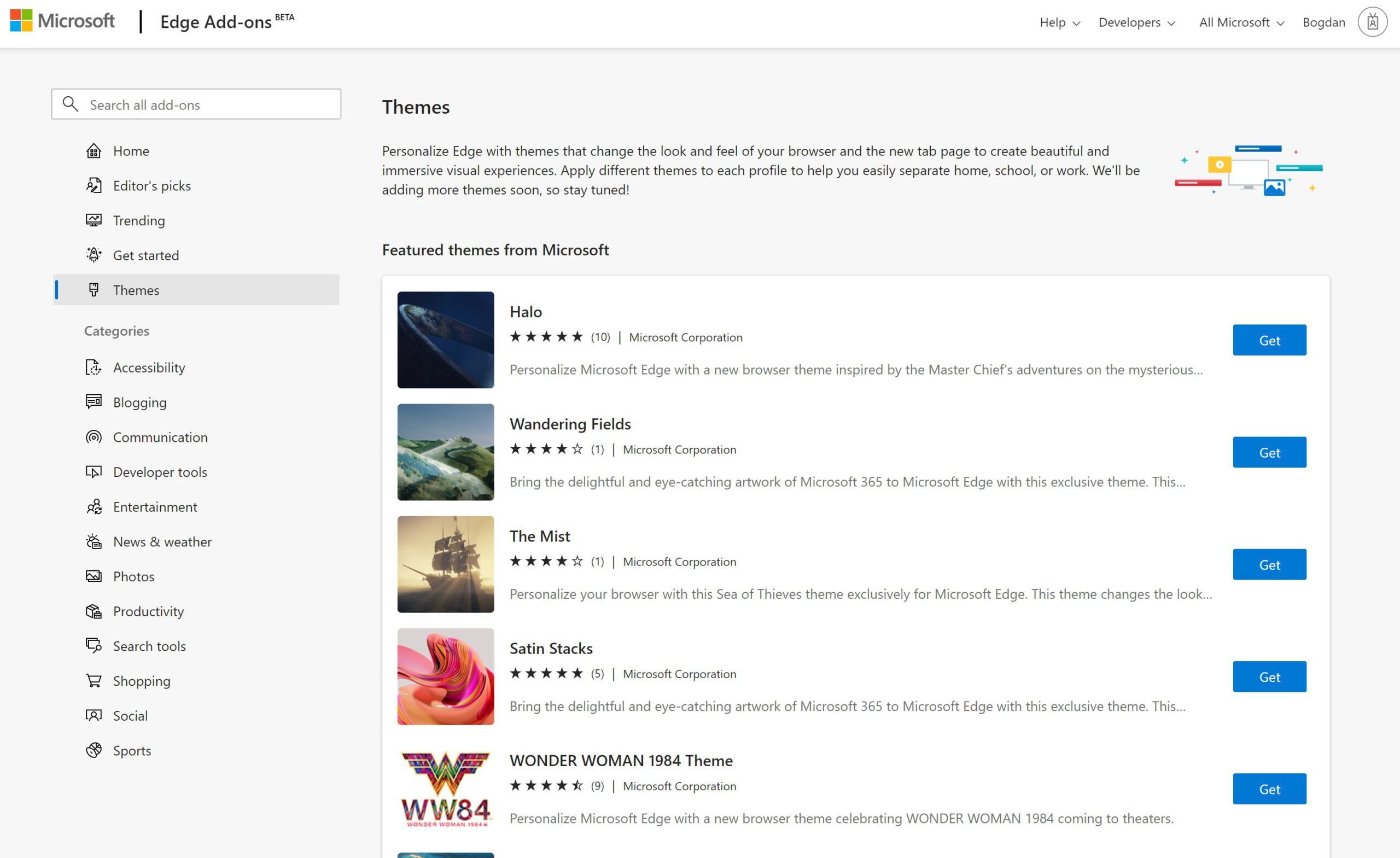Browse the Entertainment category
This screenshot has height=858, width=1400.
tap(196, 506)
